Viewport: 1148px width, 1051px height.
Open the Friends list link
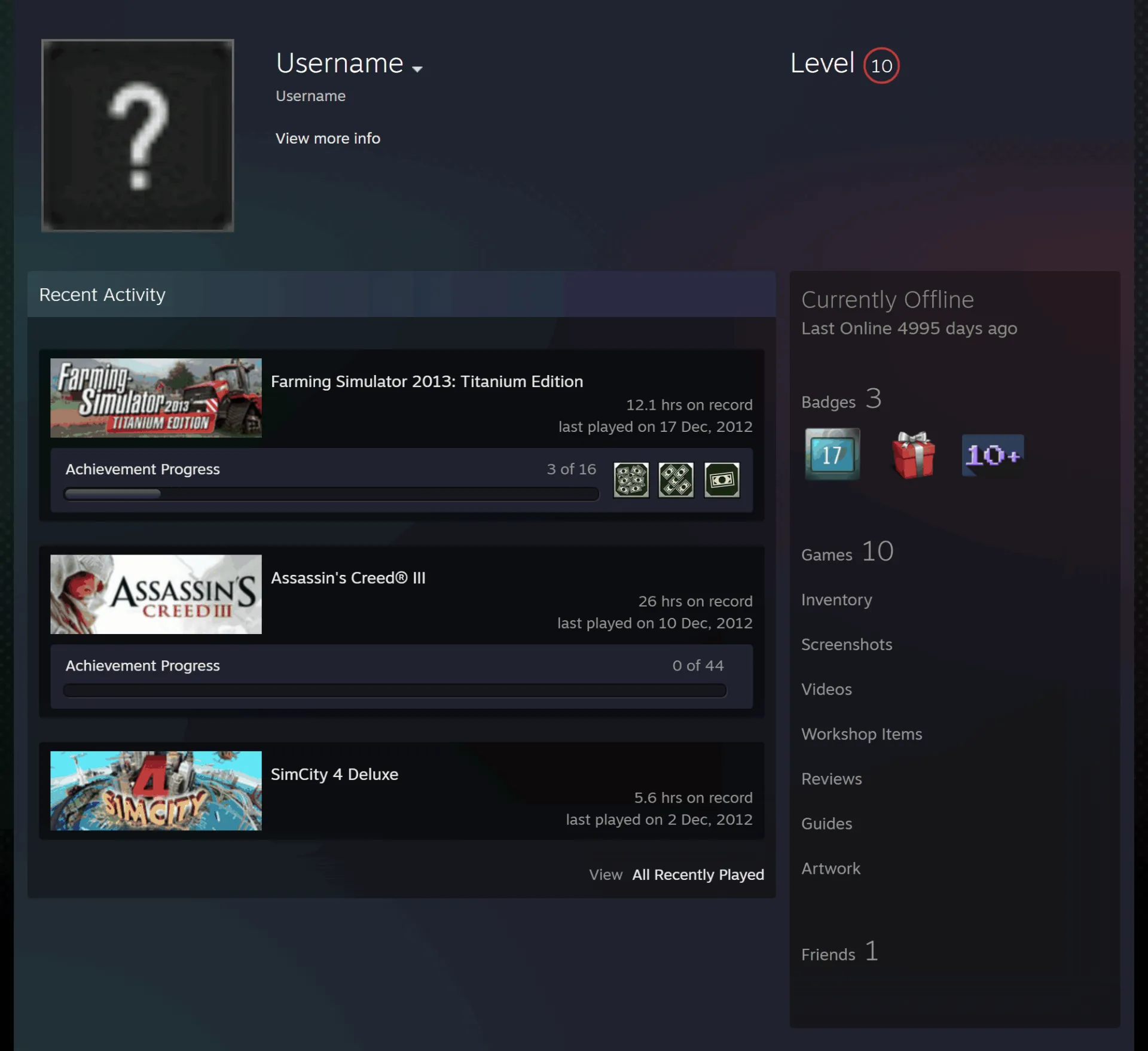(x=839, y=952)
